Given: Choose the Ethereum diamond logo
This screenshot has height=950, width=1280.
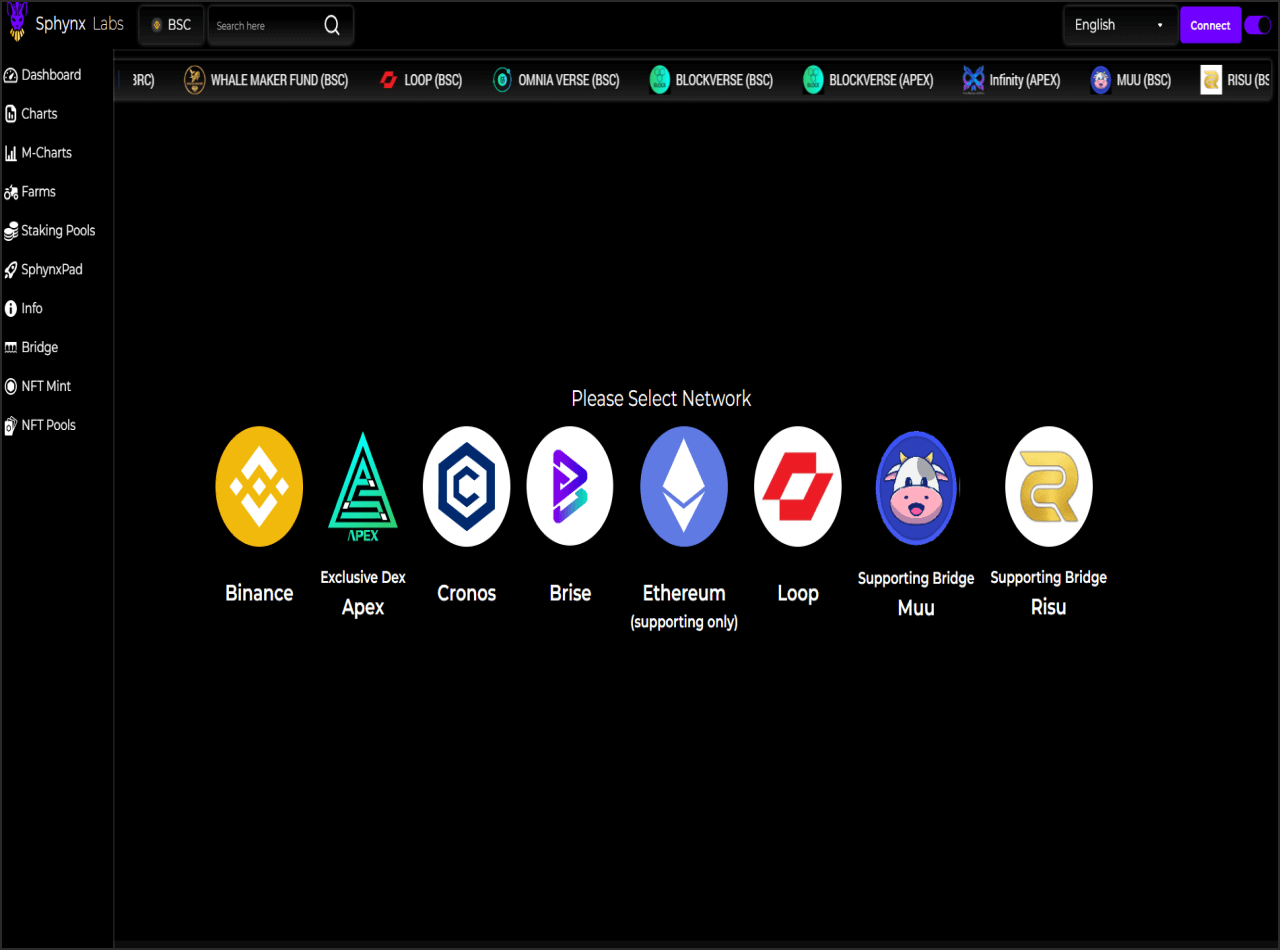Looking at the screenshot, I should [x=684, y=486].
